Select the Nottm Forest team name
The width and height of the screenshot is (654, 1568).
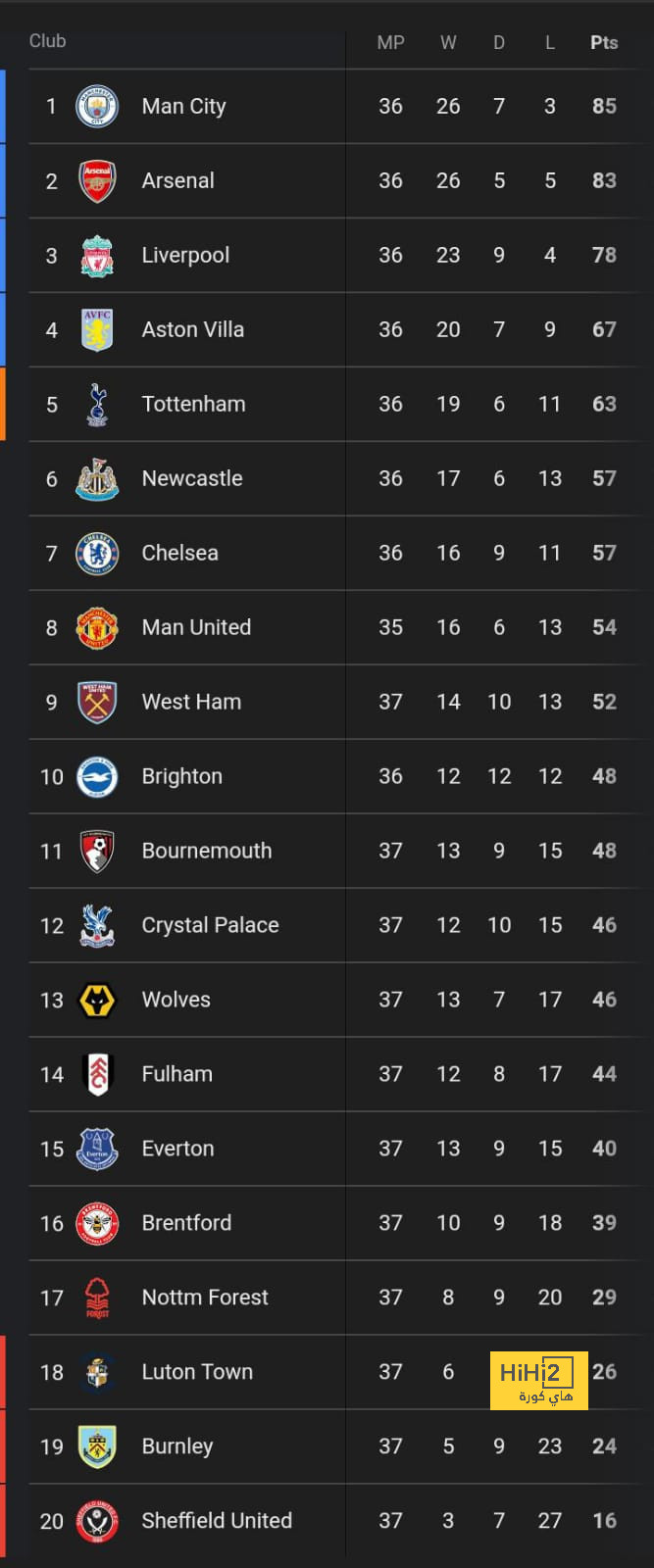click(205, 1298)
